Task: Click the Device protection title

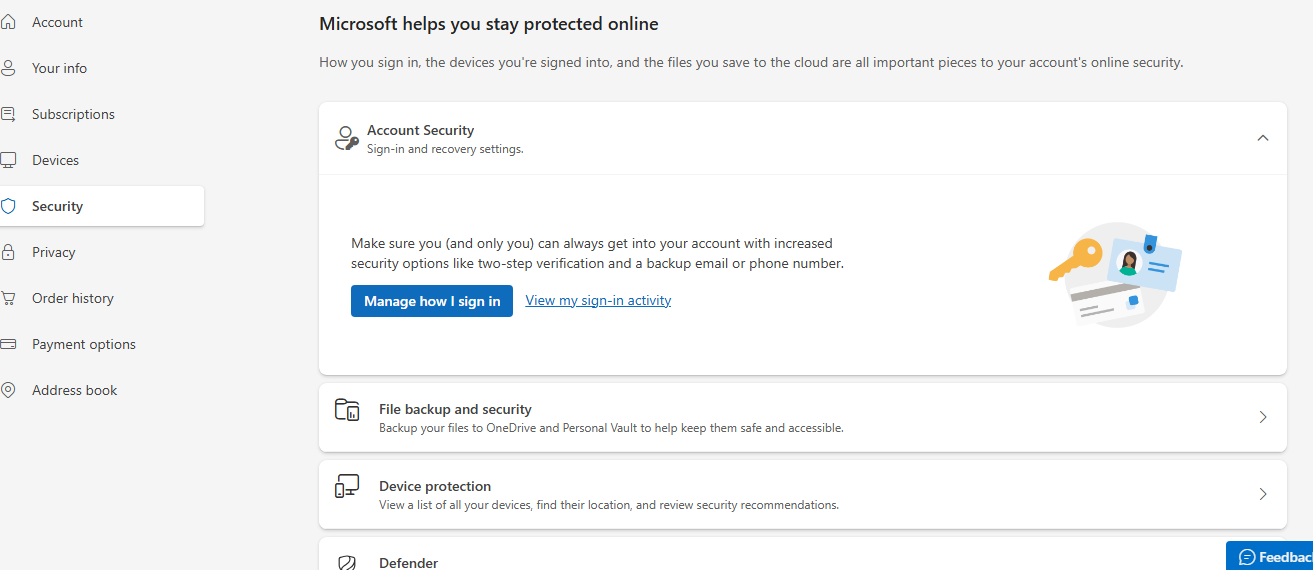Action: (435, 486)
